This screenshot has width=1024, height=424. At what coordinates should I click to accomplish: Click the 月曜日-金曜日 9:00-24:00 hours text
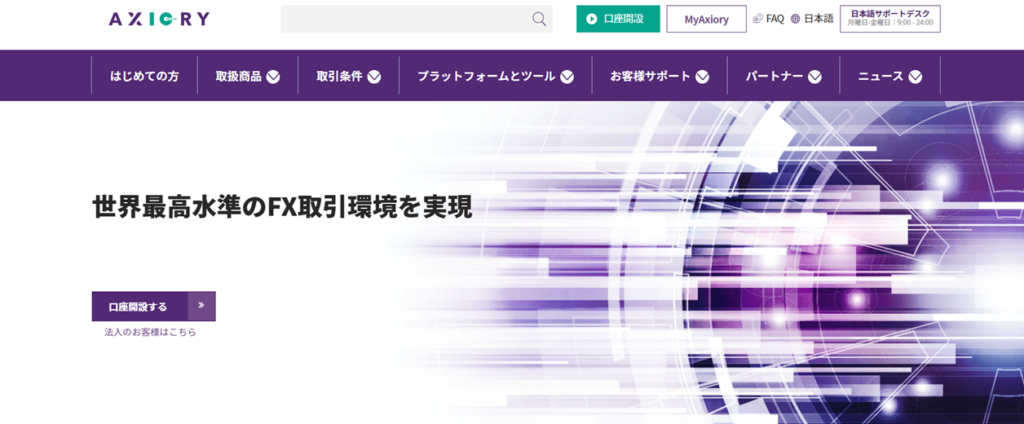(890, 23)
